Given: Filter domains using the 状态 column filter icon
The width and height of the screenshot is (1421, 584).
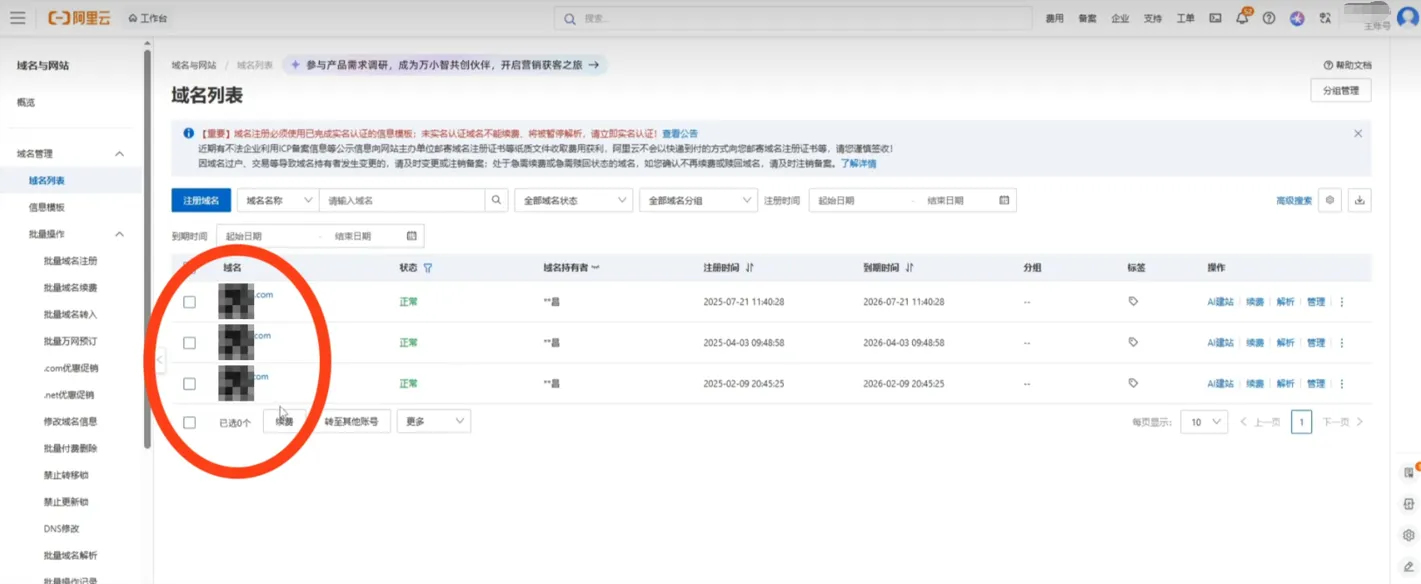Looking at the screenshot, I should (427, 267).
